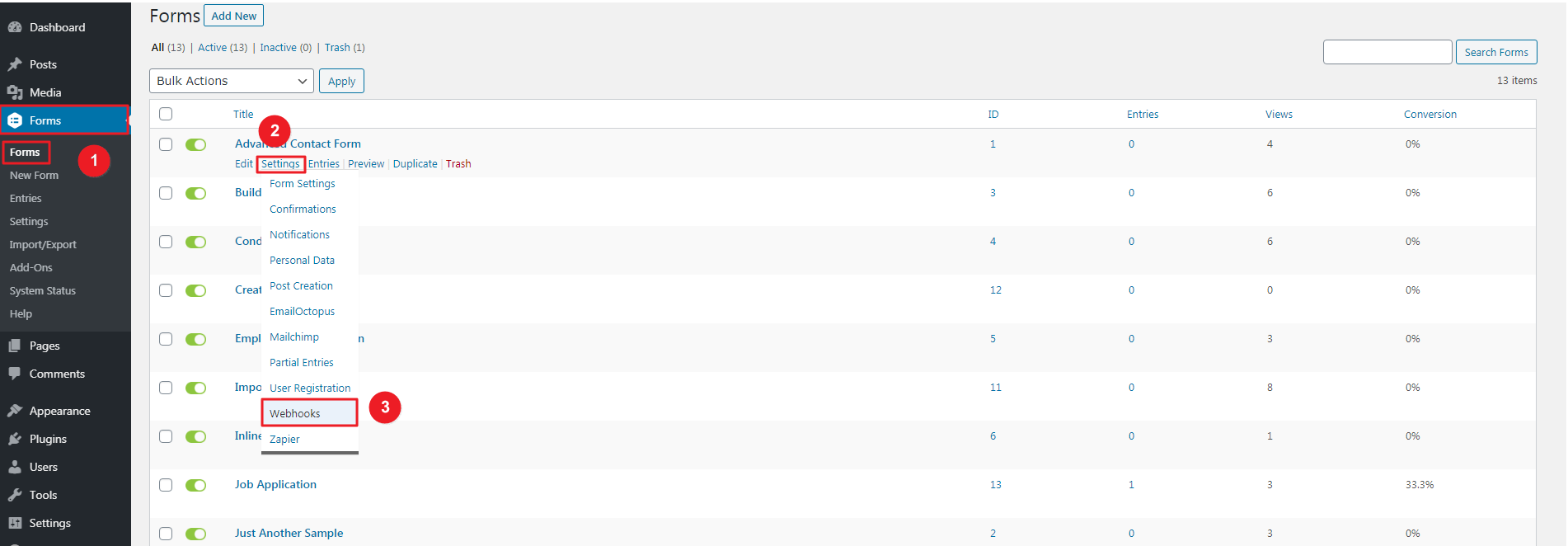Viewport: 1568px width, 546px height.
Task: Choose Notifications in the Settings submenu
Action: coord(299,235)
